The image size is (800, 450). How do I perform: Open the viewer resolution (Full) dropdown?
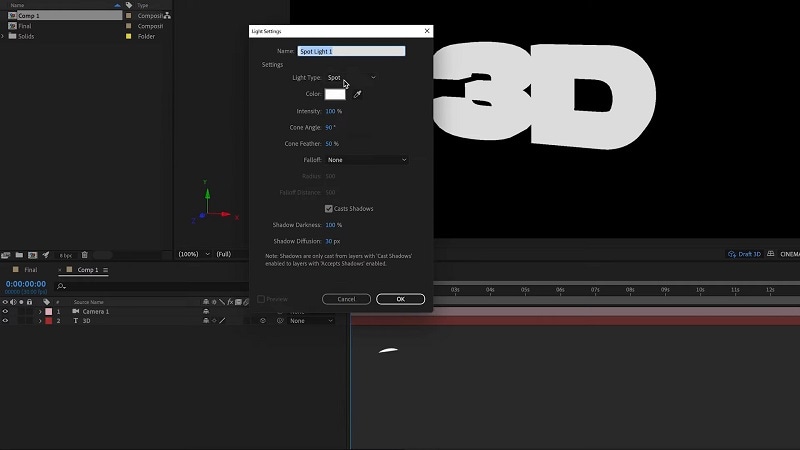pos(224,254)
